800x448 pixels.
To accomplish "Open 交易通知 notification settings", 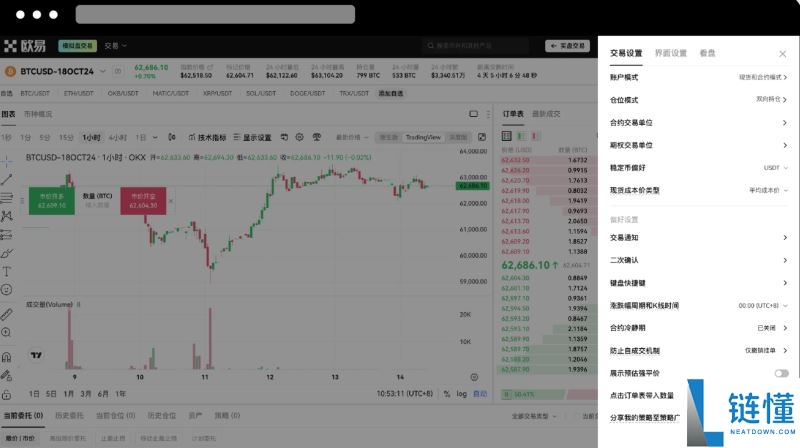I will 698,238.
